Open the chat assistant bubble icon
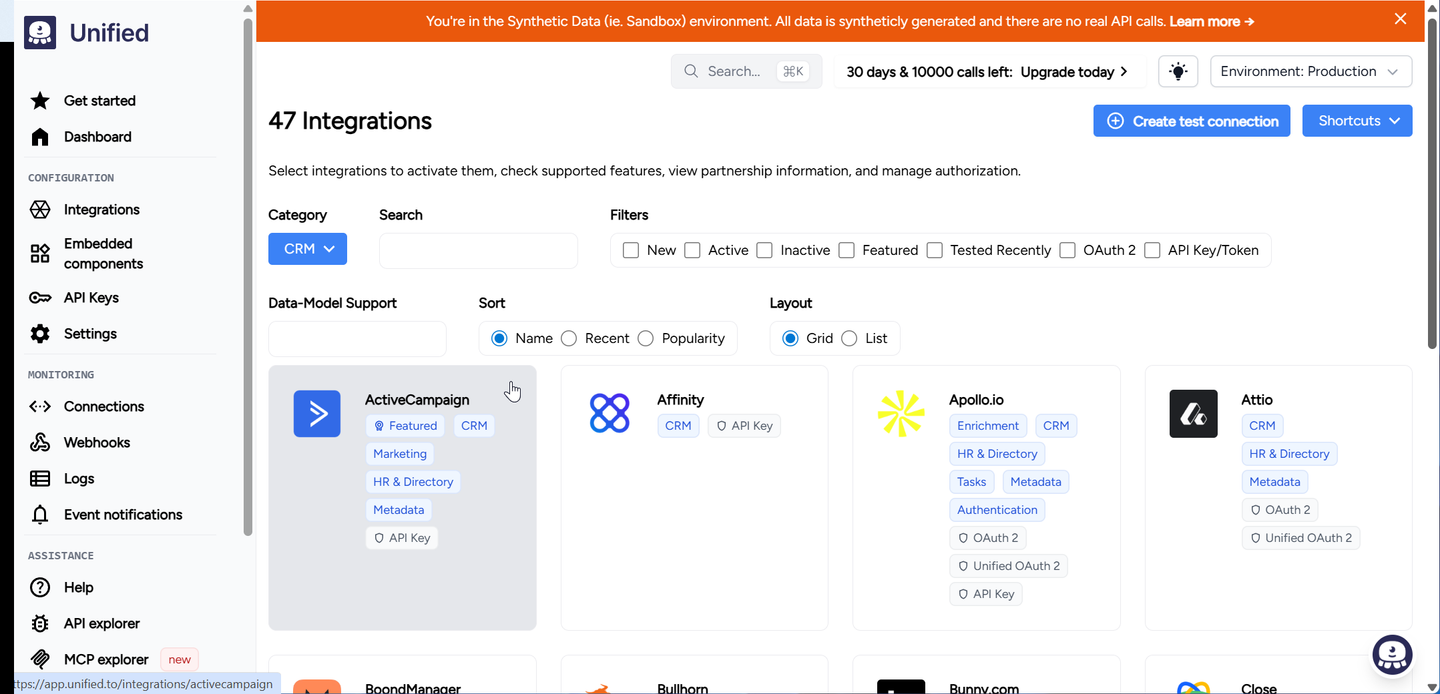This screenshot has height=694, width=1440. [1392, 655]
